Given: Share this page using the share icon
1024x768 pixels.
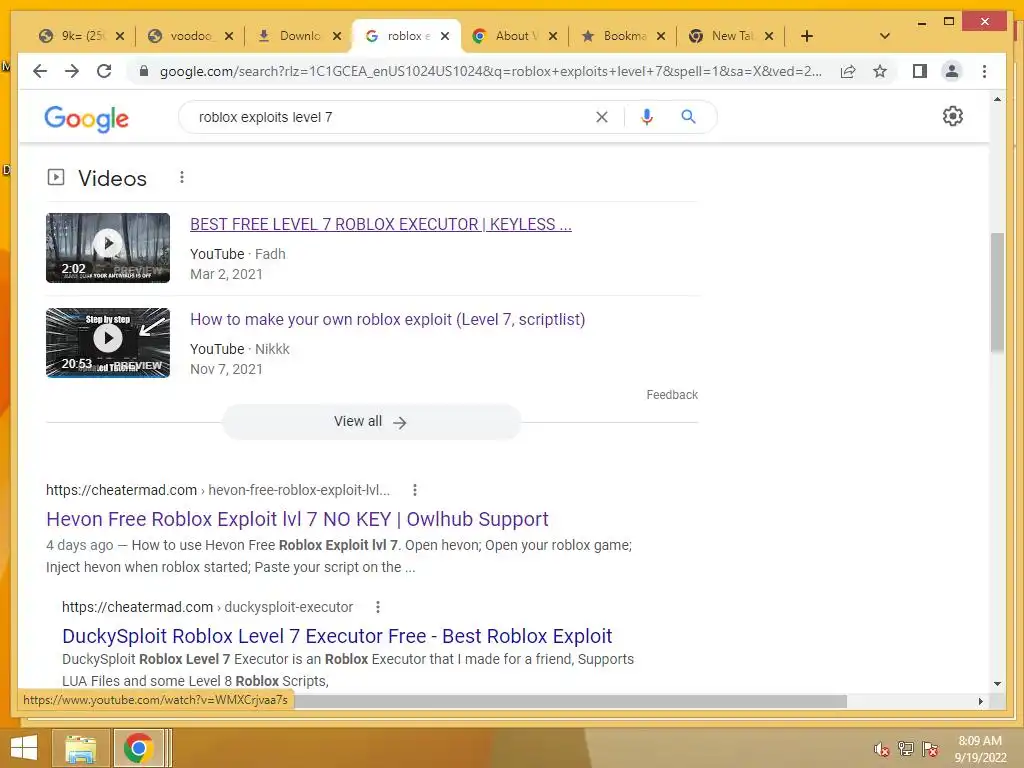Looking at the screenshot, I should tap(848, 71).
